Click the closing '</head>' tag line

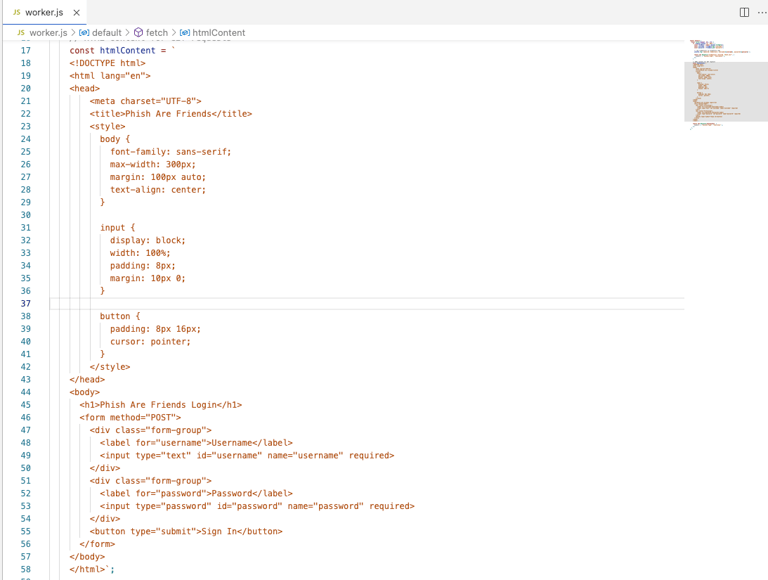[87, 380]
